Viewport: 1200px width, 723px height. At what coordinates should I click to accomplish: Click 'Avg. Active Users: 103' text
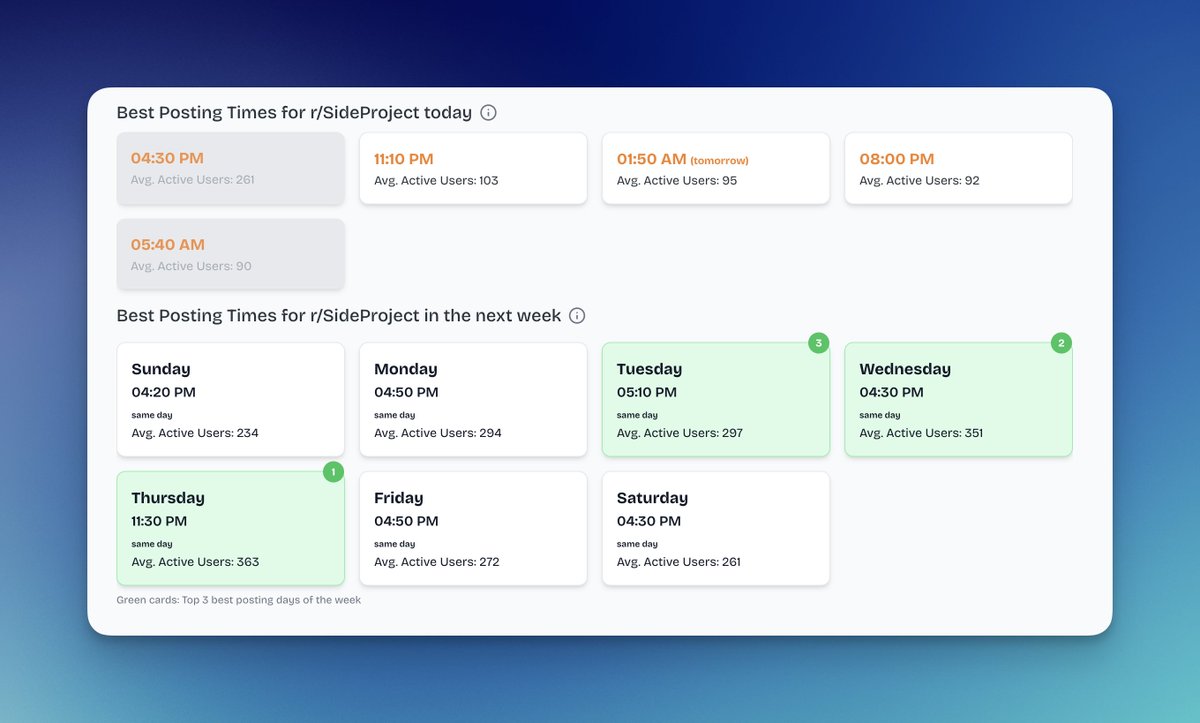tap(436, 181)
